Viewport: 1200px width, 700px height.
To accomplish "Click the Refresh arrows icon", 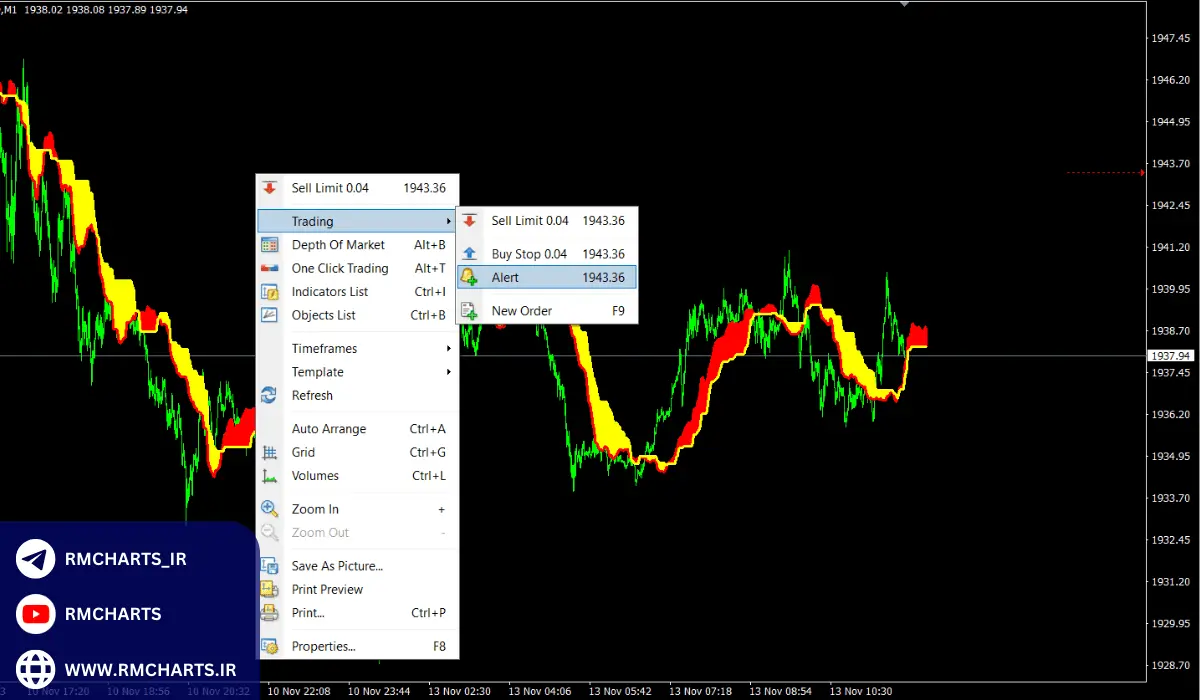I will coord(269,395).
